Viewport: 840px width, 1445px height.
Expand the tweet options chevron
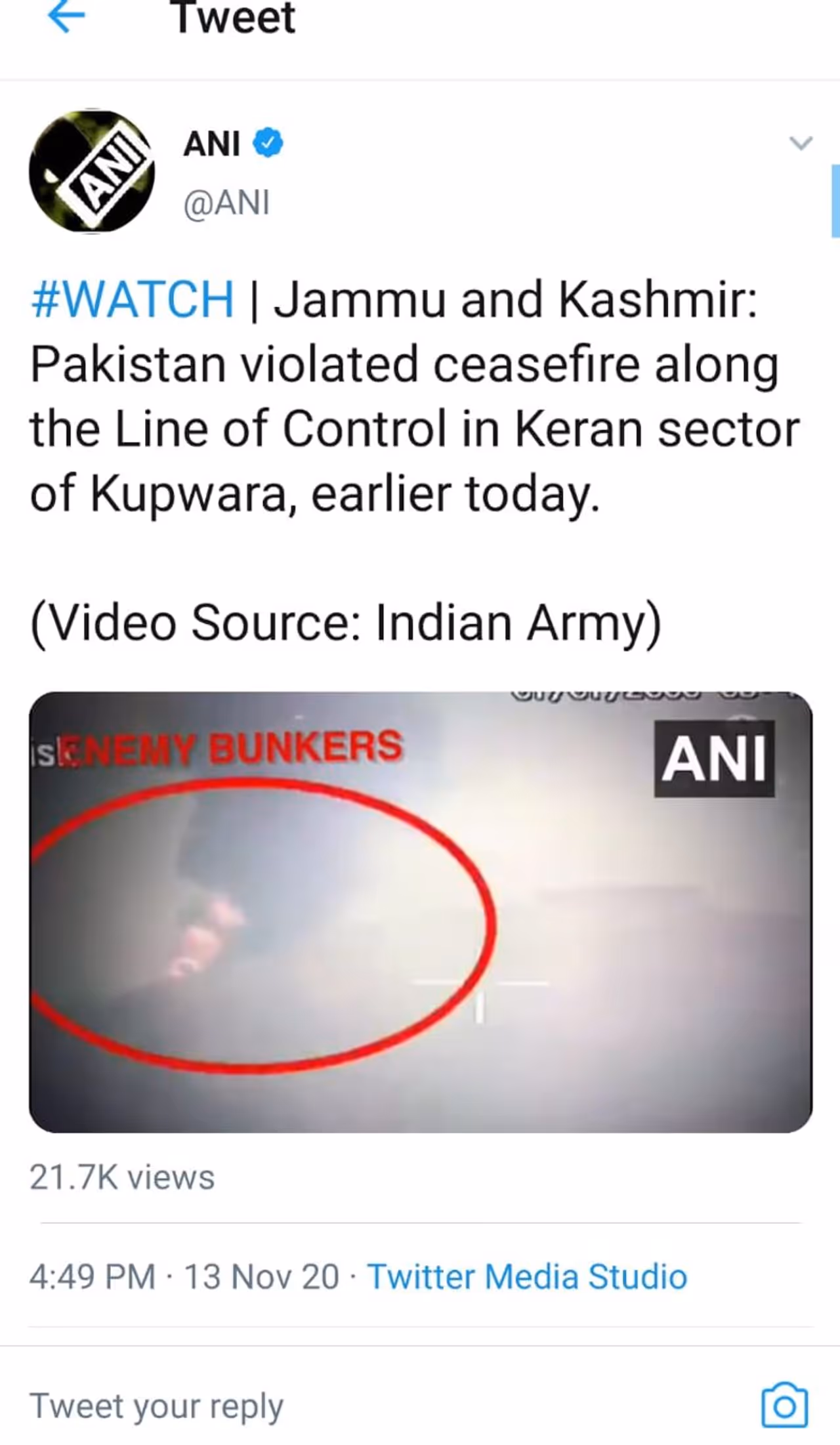pyautogui.click(x=801, y=142)
